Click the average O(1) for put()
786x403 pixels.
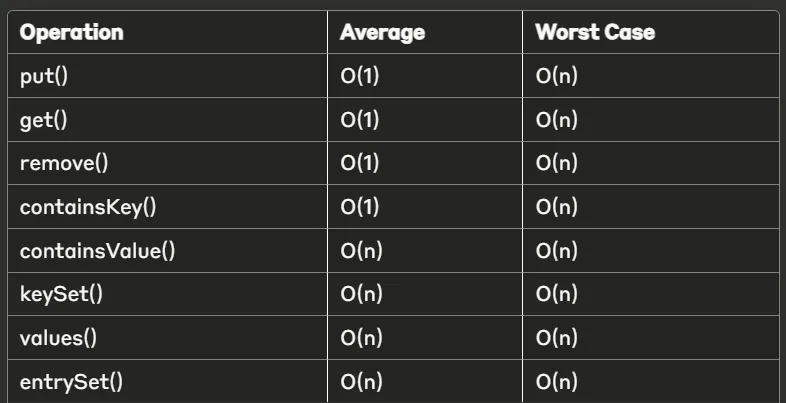tap(360, 76)
